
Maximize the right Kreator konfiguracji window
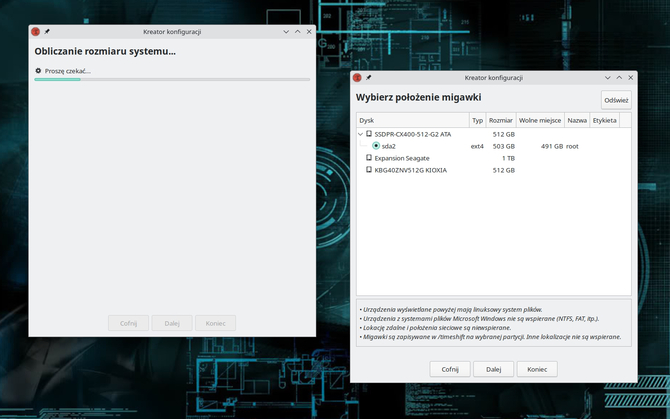[619, 78]
